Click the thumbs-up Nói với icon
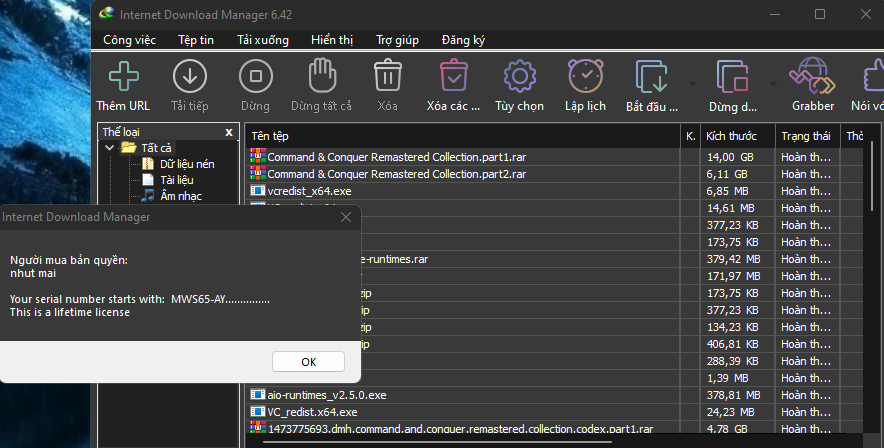 coord(874,76)
